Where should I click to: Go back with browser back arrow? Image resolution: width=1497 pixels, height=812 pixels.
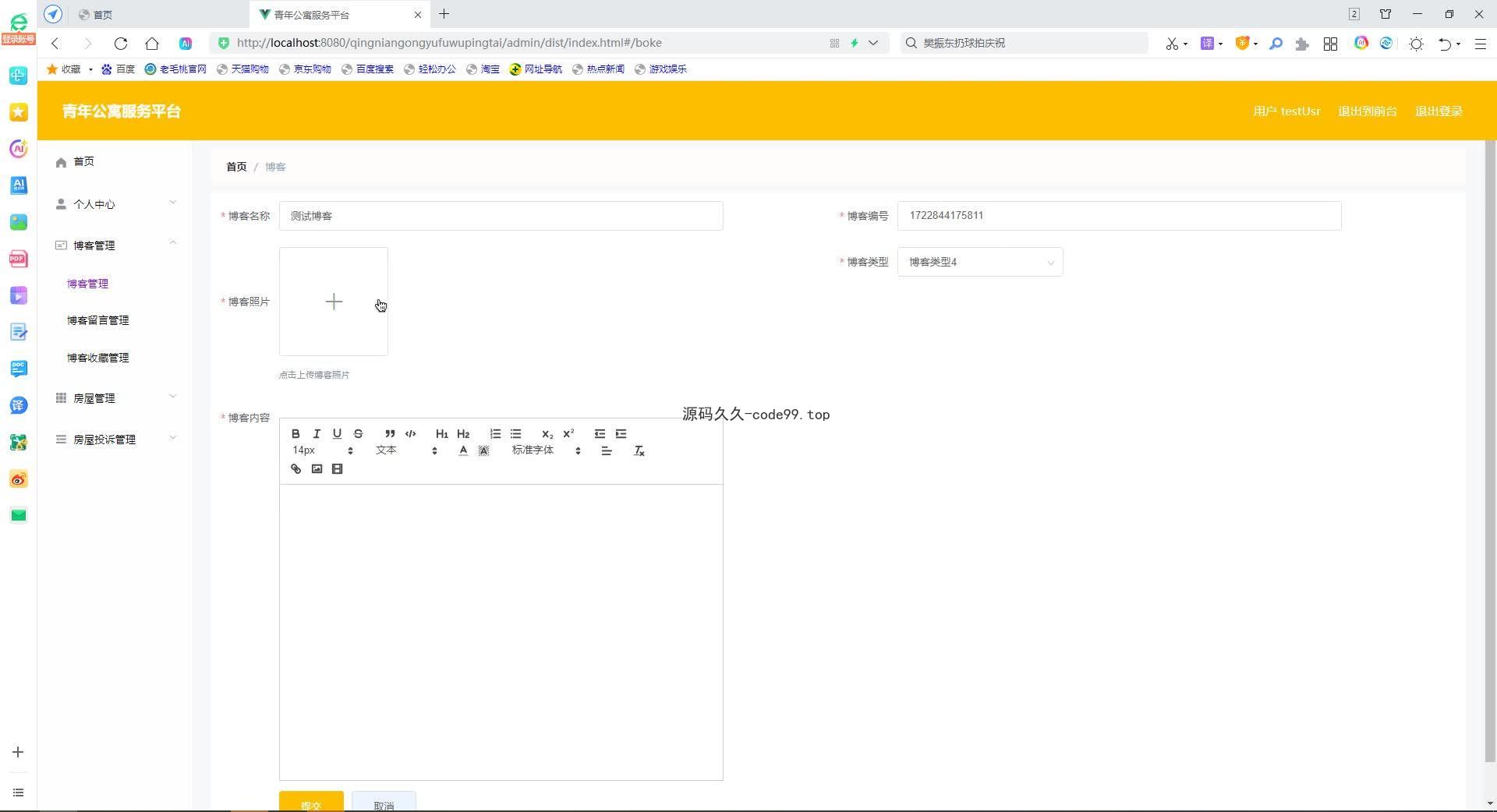pos(55,44)
